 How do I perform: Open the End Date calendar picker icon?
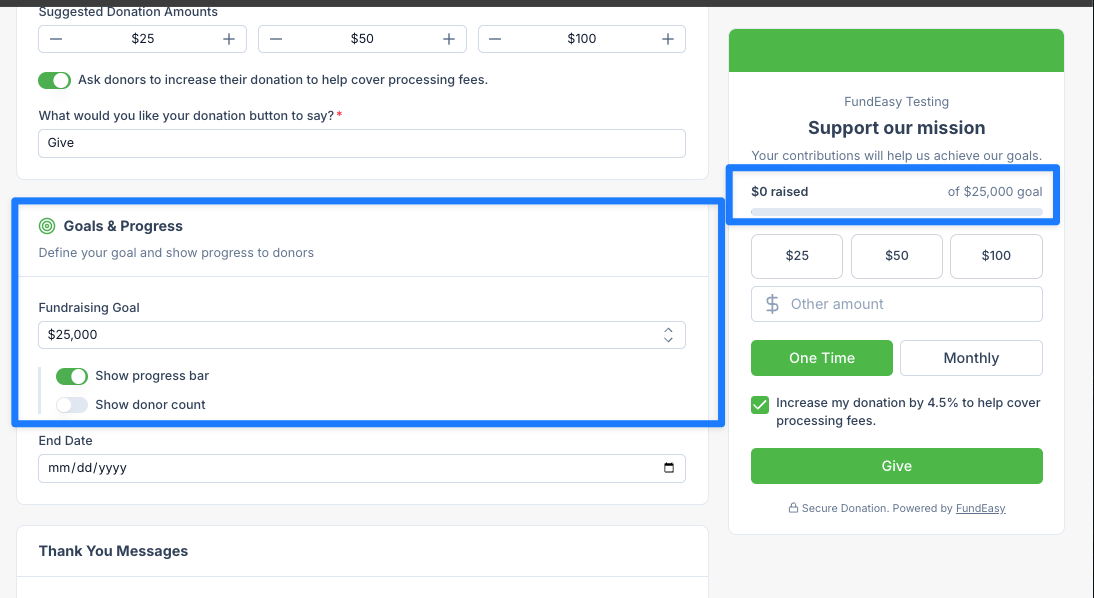click(x=668, y=468)
